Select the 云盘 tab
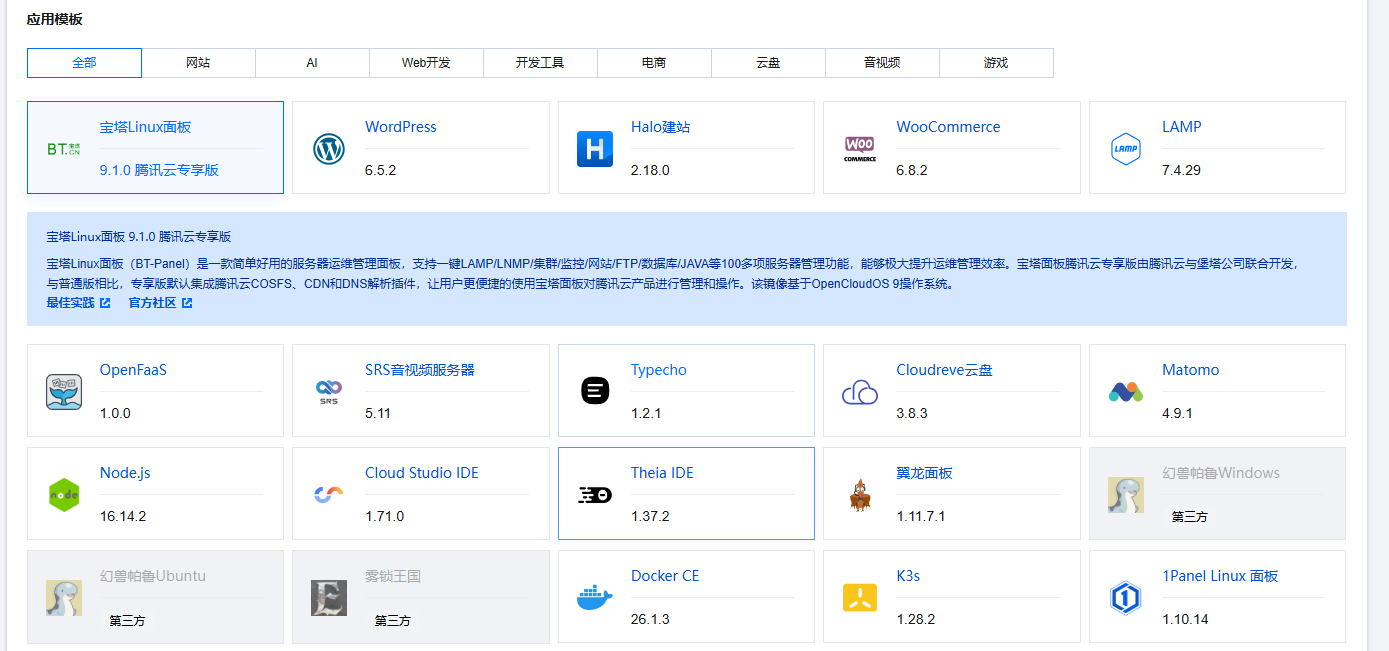The width and height of the screenshot is (1389, 651). point(768,62)
